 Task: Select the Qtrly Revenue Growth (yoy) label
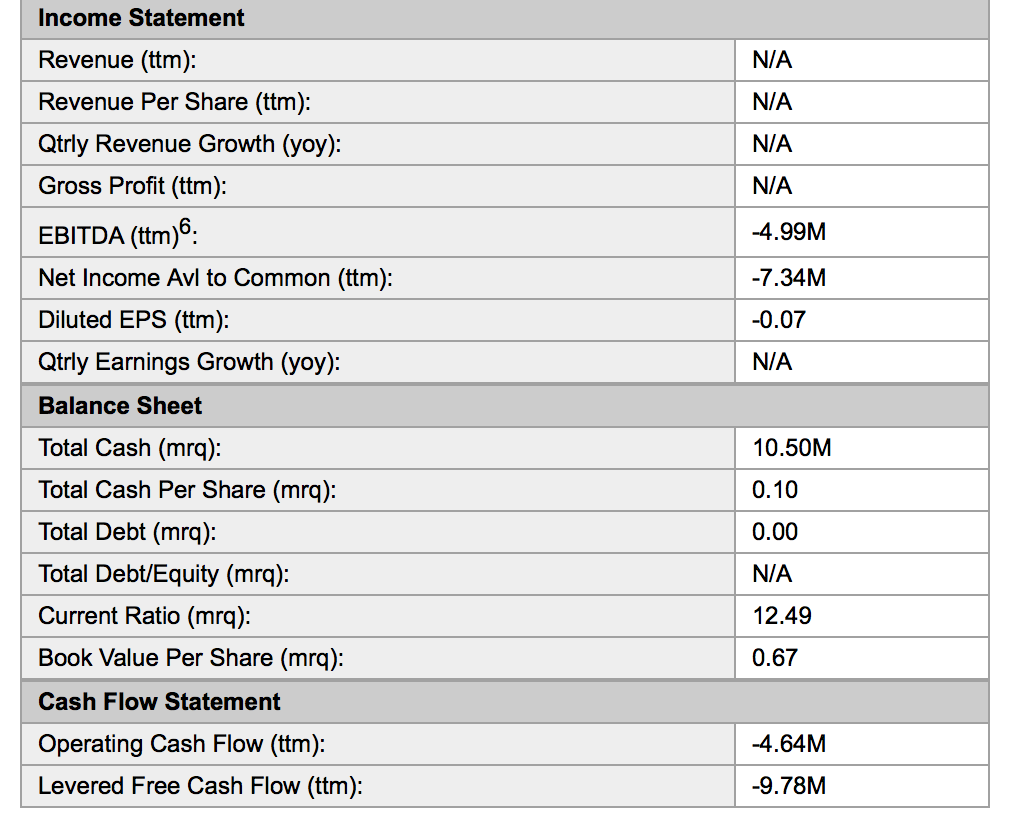coord(190,144)
